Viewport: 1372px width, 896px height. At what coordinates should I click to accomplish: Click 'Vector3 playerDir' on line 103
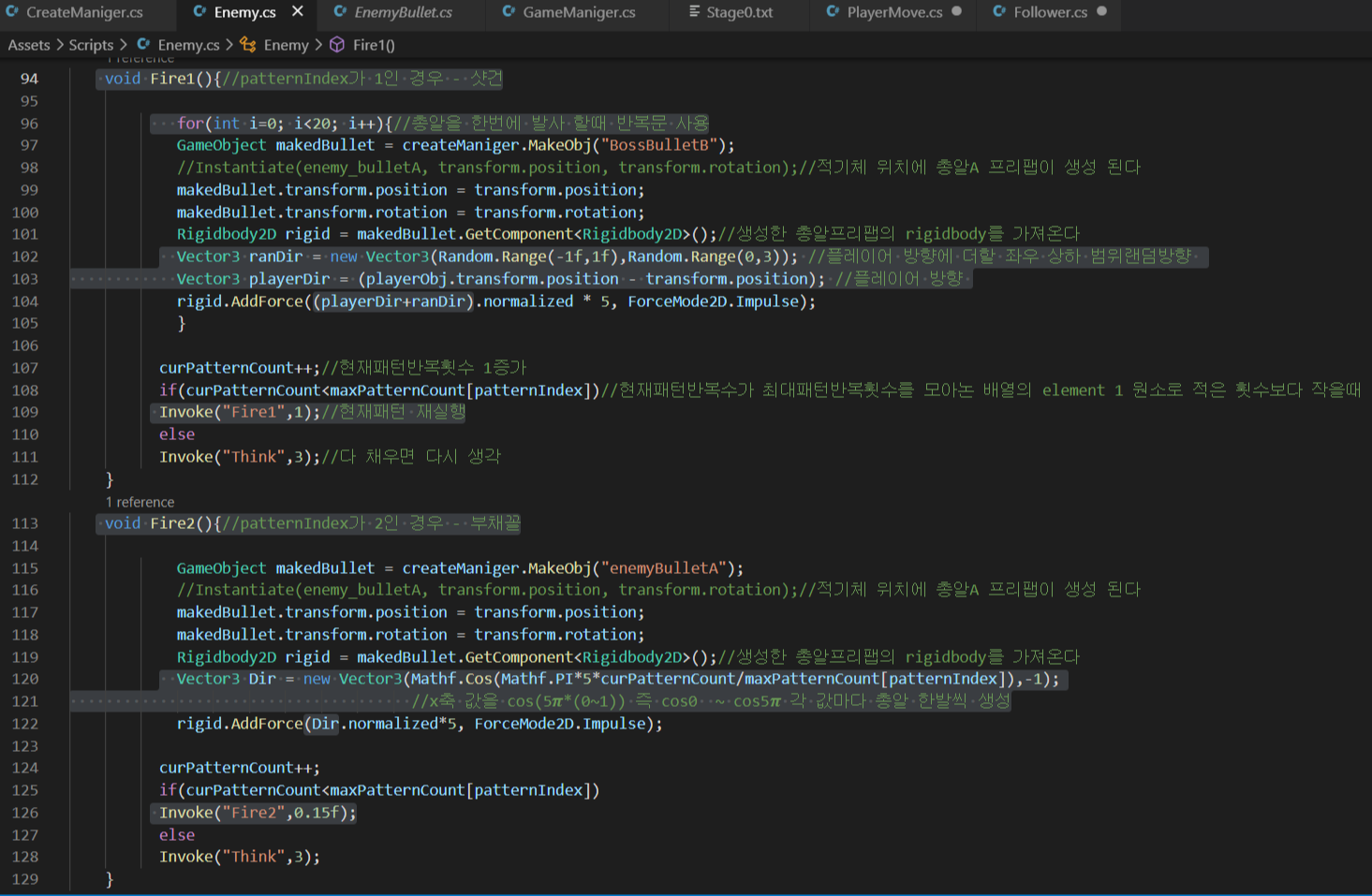[x=253, y=279]
